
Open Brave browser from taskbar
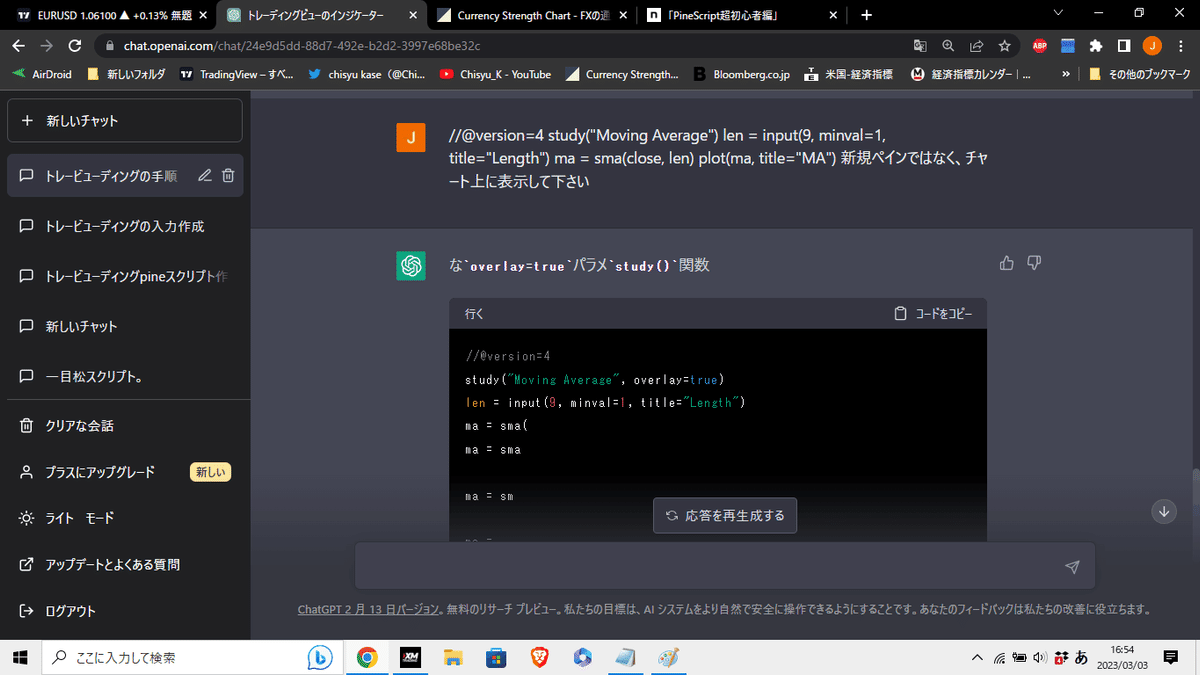[x=540, y=657]
